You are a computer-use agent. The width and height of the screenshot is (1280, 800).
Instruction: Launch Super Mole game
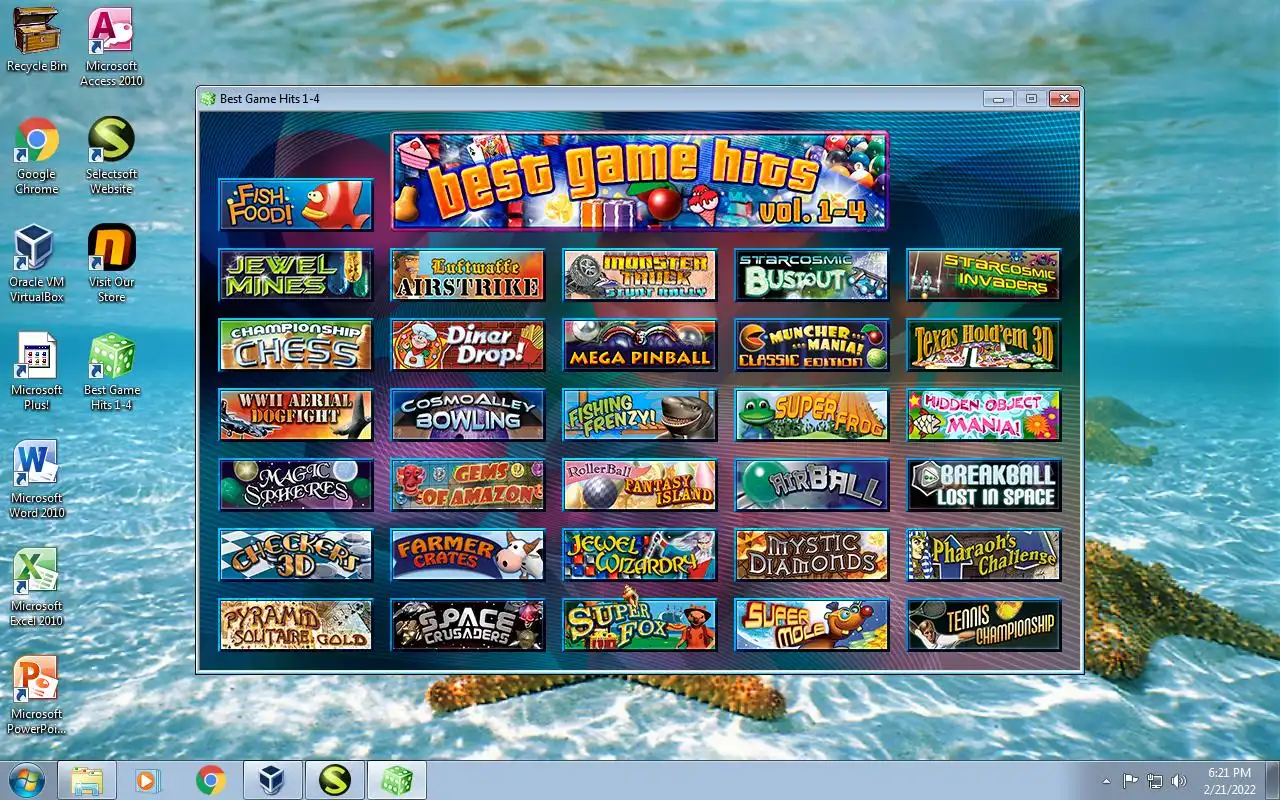pyautogui.click(x=812, y=625)
